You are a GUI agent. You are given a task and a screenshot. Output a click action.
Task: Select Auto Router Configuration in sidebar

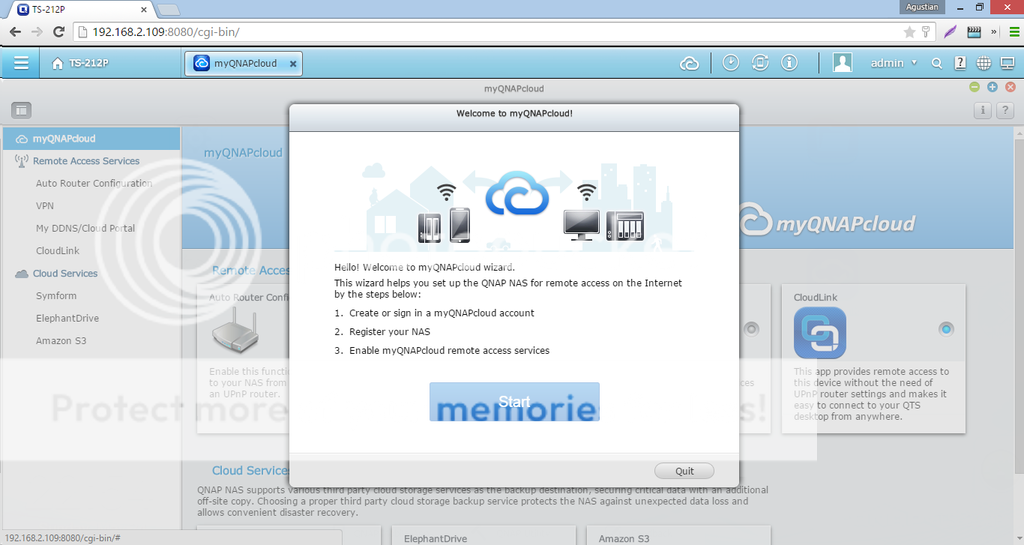tap(94, 184)
